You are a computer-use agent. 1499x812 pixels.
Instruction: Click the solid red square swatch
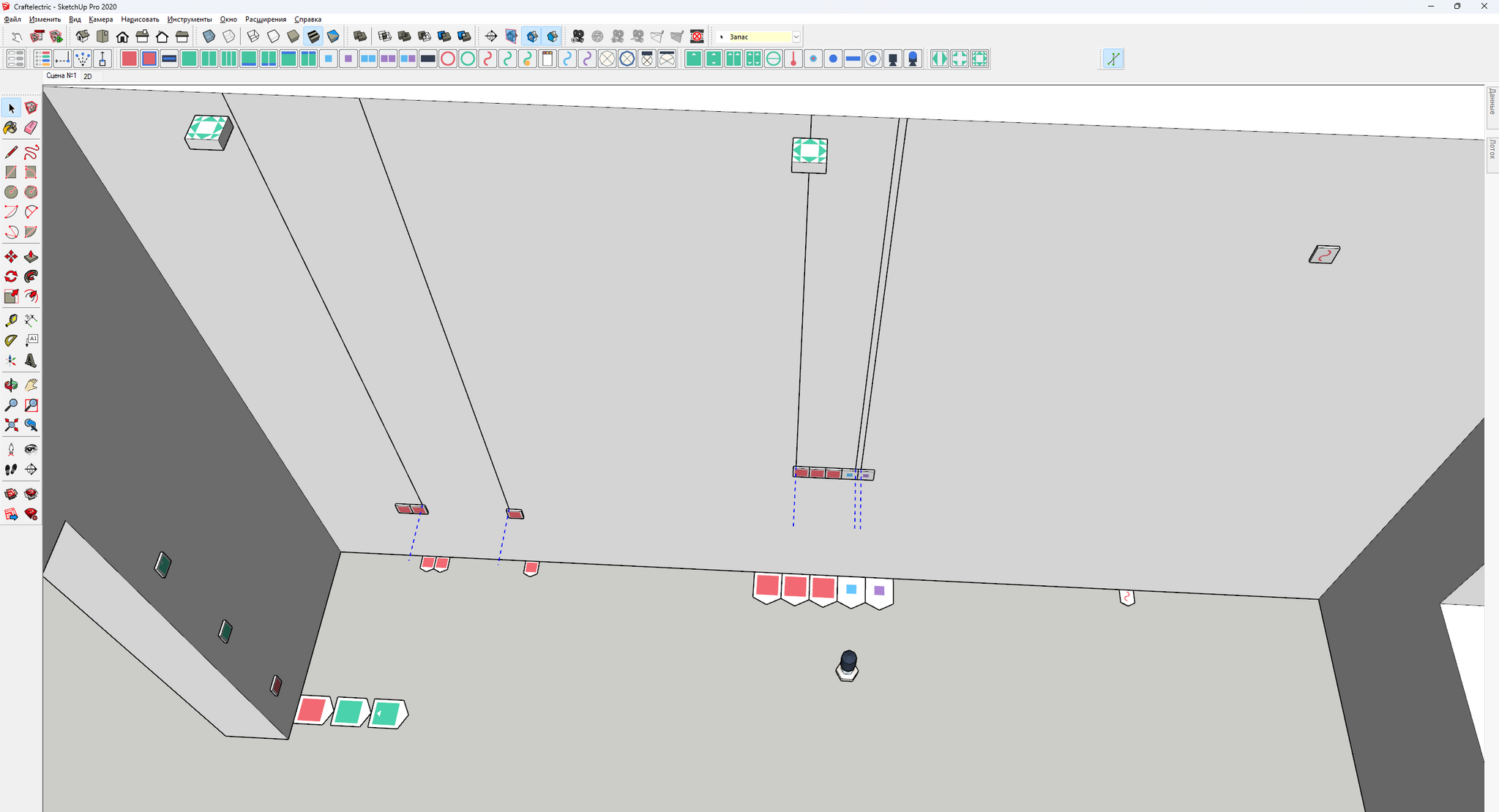(130, 59)
